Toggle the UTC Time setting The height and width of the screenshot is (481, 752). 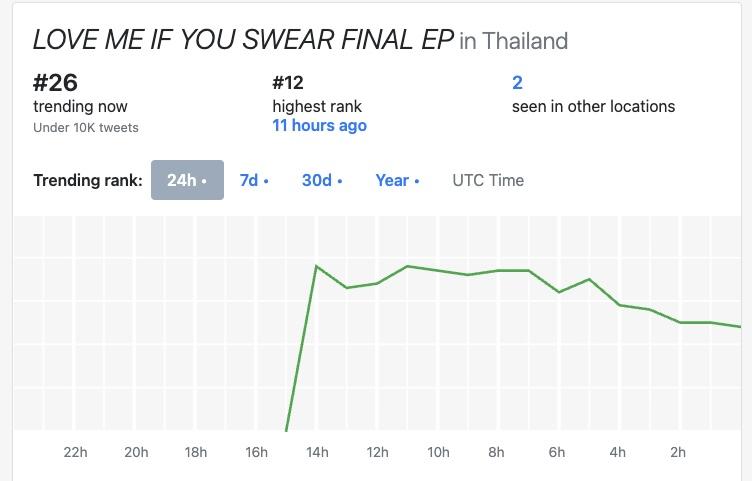pos(488,180)
